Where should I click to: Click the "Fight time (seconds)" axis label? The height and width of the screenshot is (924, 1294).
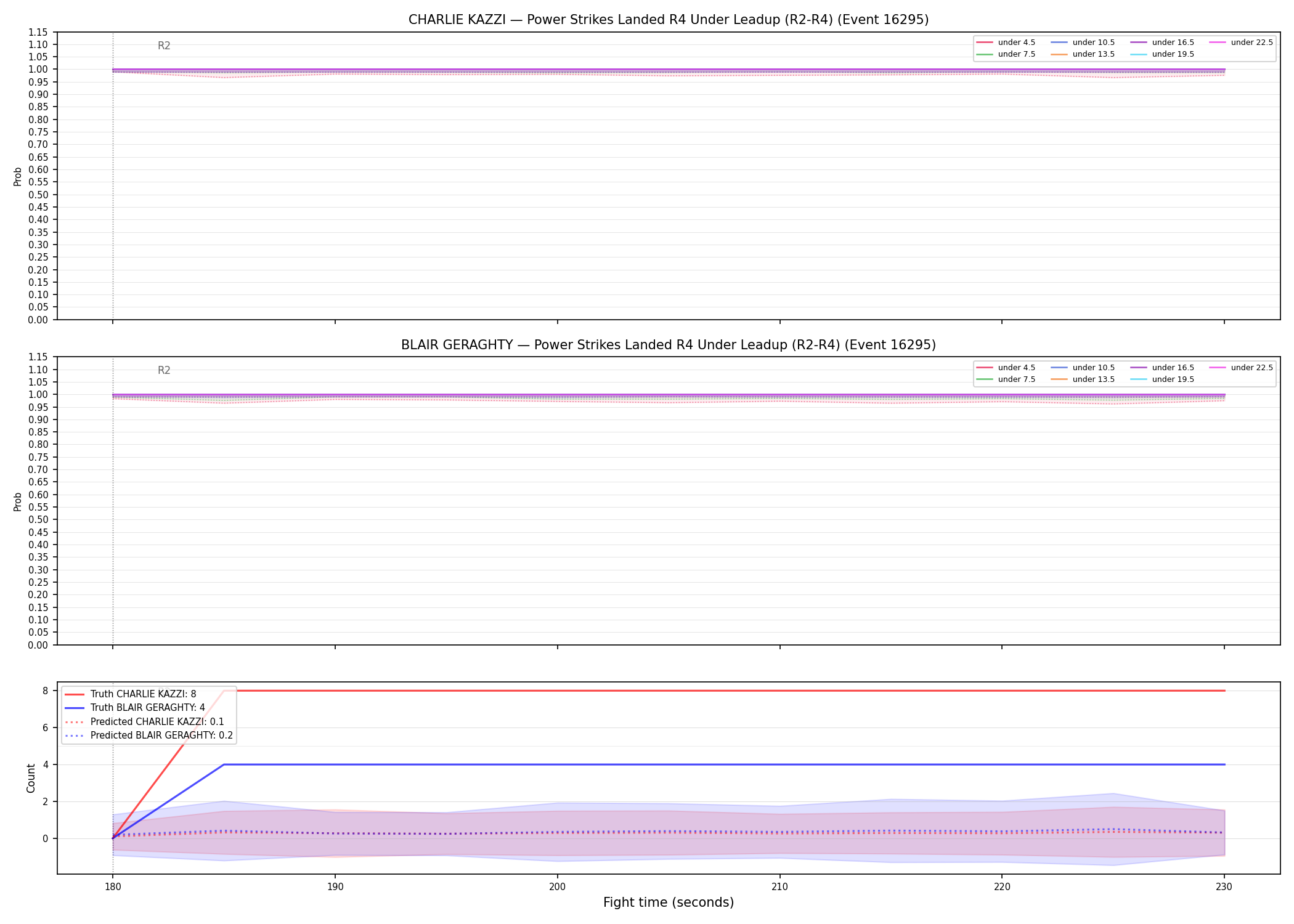coord(669,902)
